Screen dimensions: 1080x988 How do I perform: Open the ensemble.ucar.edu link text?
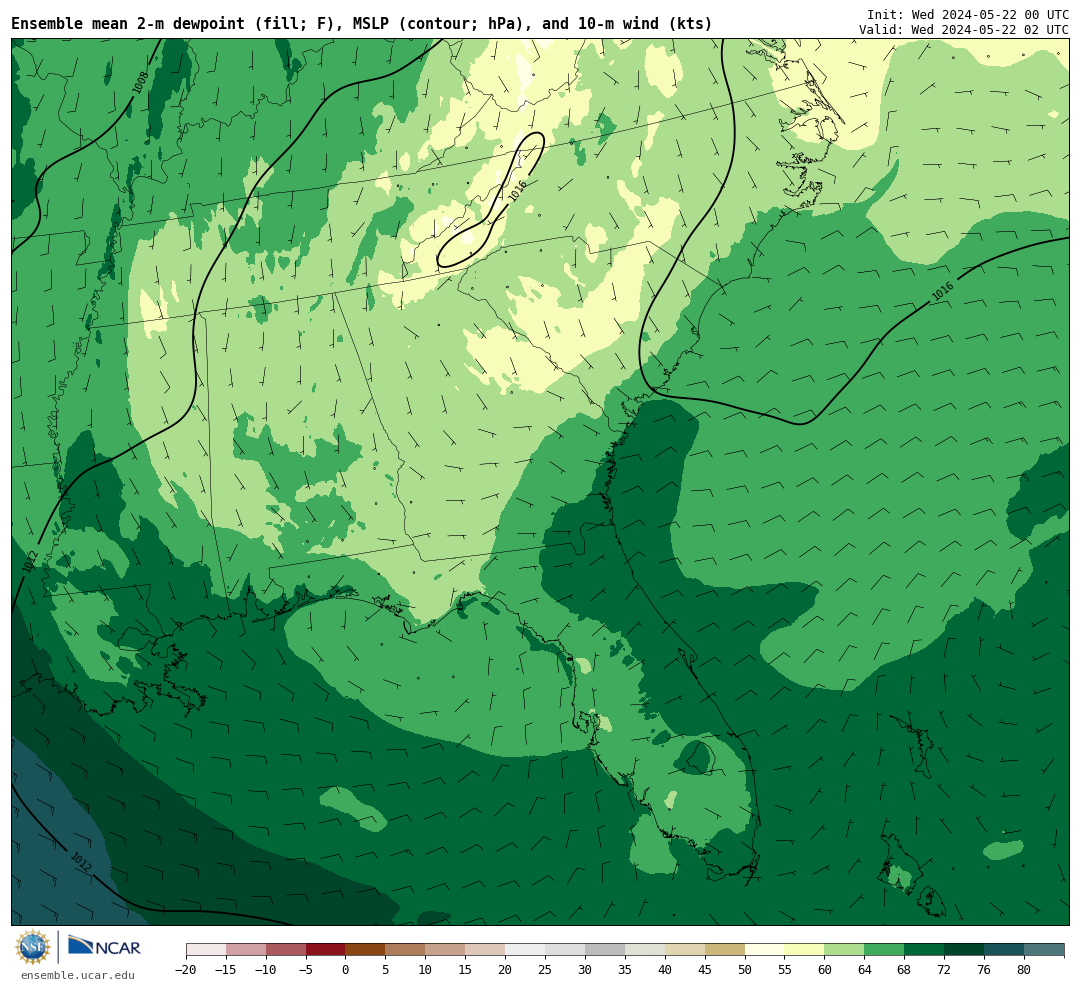click(x=78, y=975)
